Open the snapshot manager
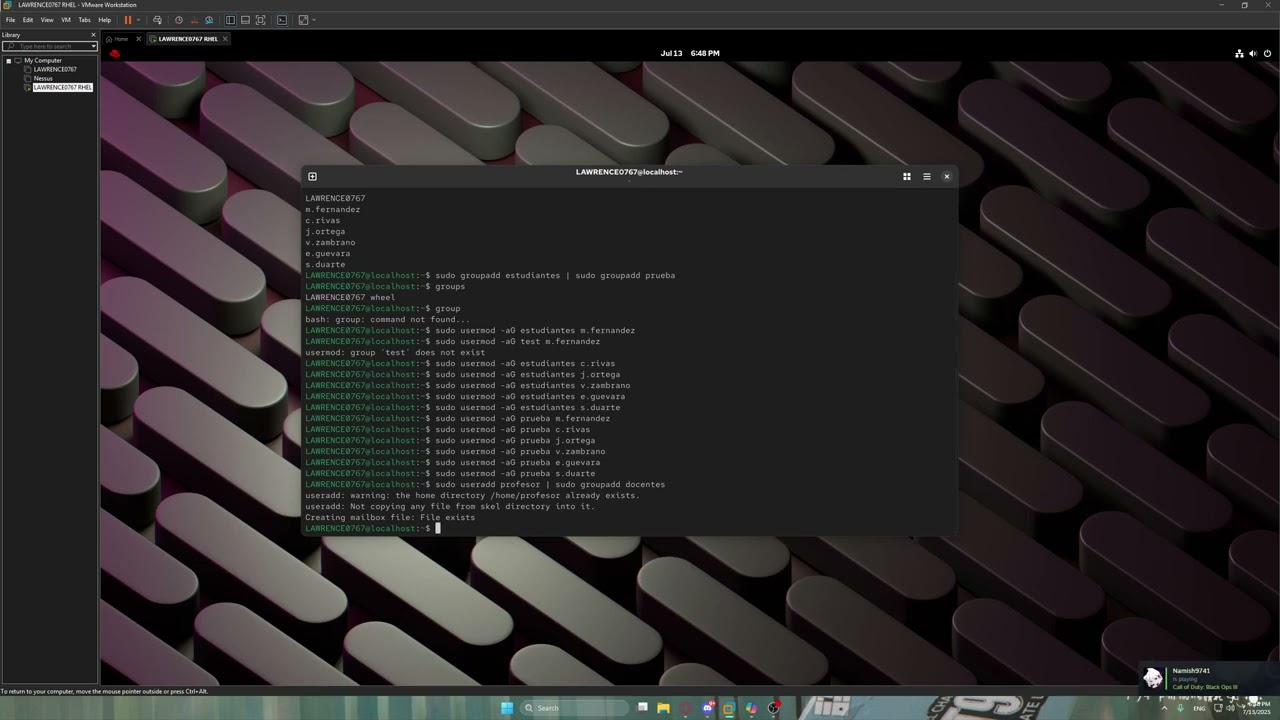The image size is (1280, 720). (209, 20)
